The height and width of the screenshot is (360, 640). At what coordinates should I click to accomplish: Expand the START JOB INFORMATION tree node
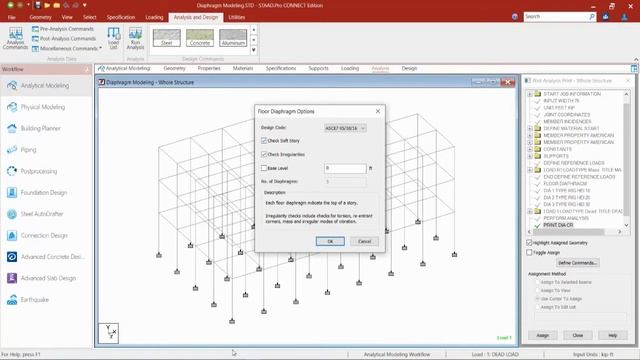(x=530, y=94)
